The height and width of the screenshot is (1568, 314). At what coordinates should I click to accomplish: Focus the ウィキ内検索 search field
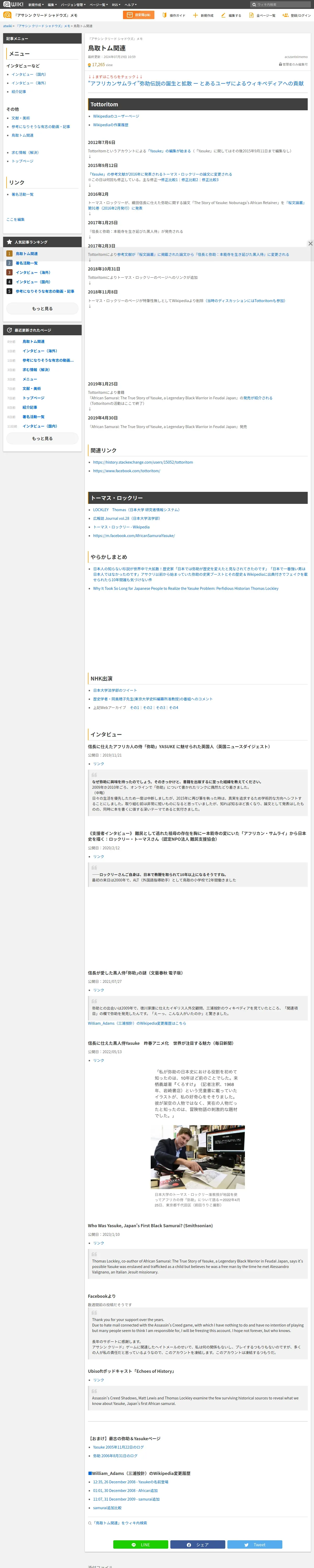point(281,4)
